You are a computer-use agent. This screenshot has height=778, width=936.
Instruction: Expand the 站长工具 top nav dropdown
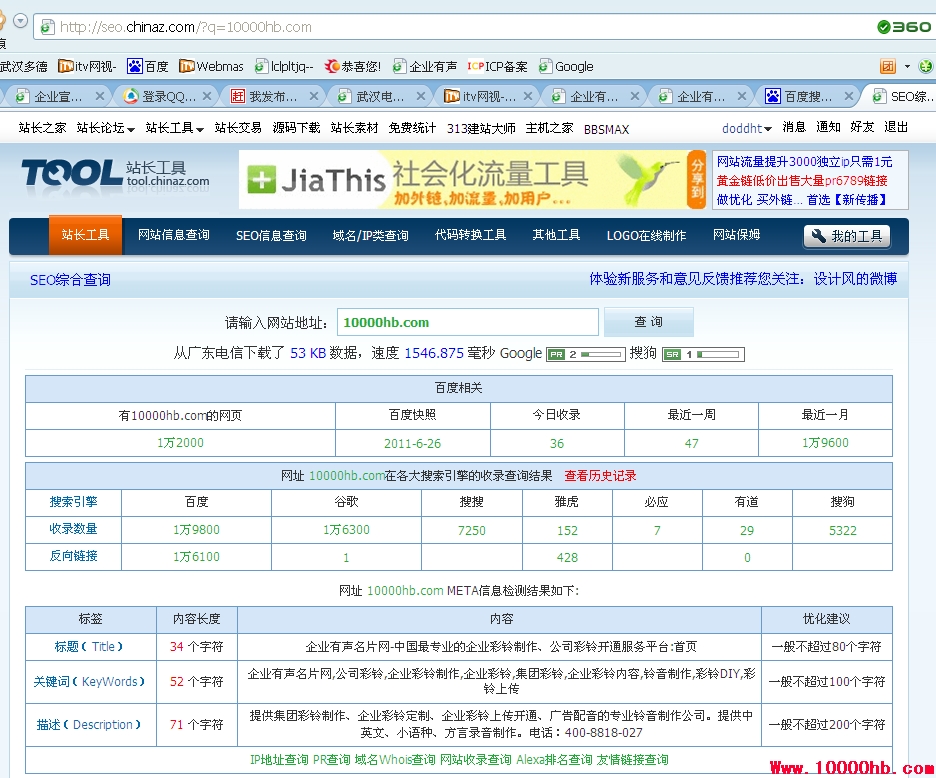click(x=174, y=128)
